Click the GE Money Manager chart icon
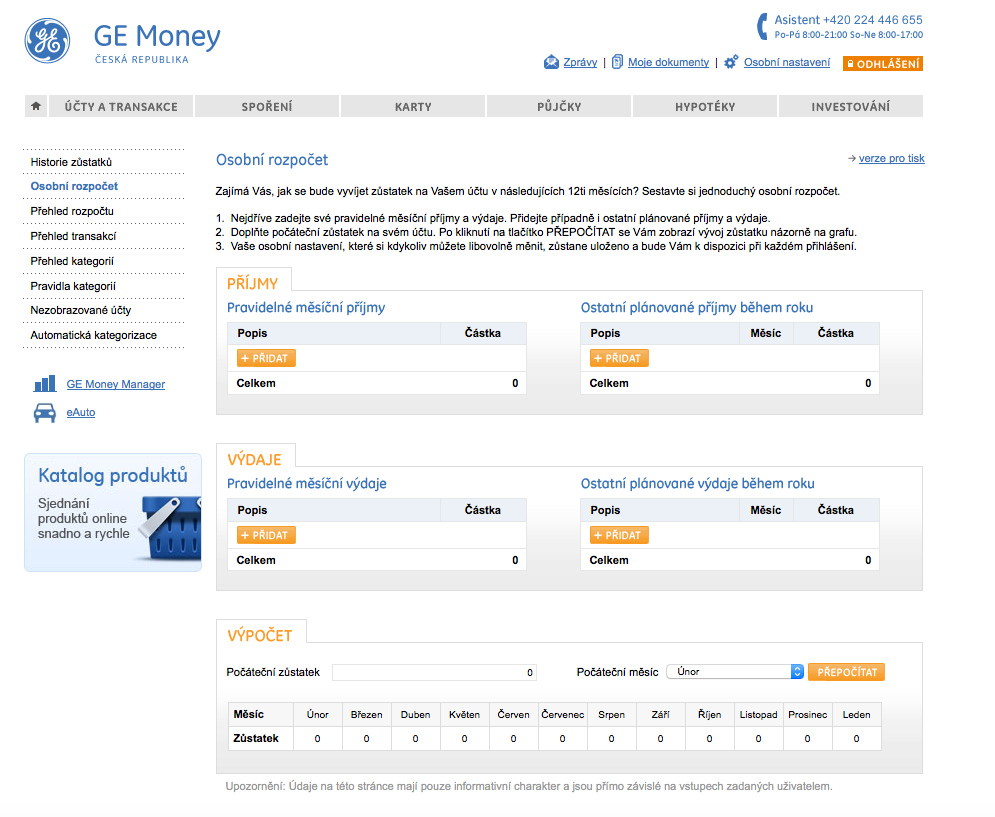This screenshot has width=995, height=817. 44,383
